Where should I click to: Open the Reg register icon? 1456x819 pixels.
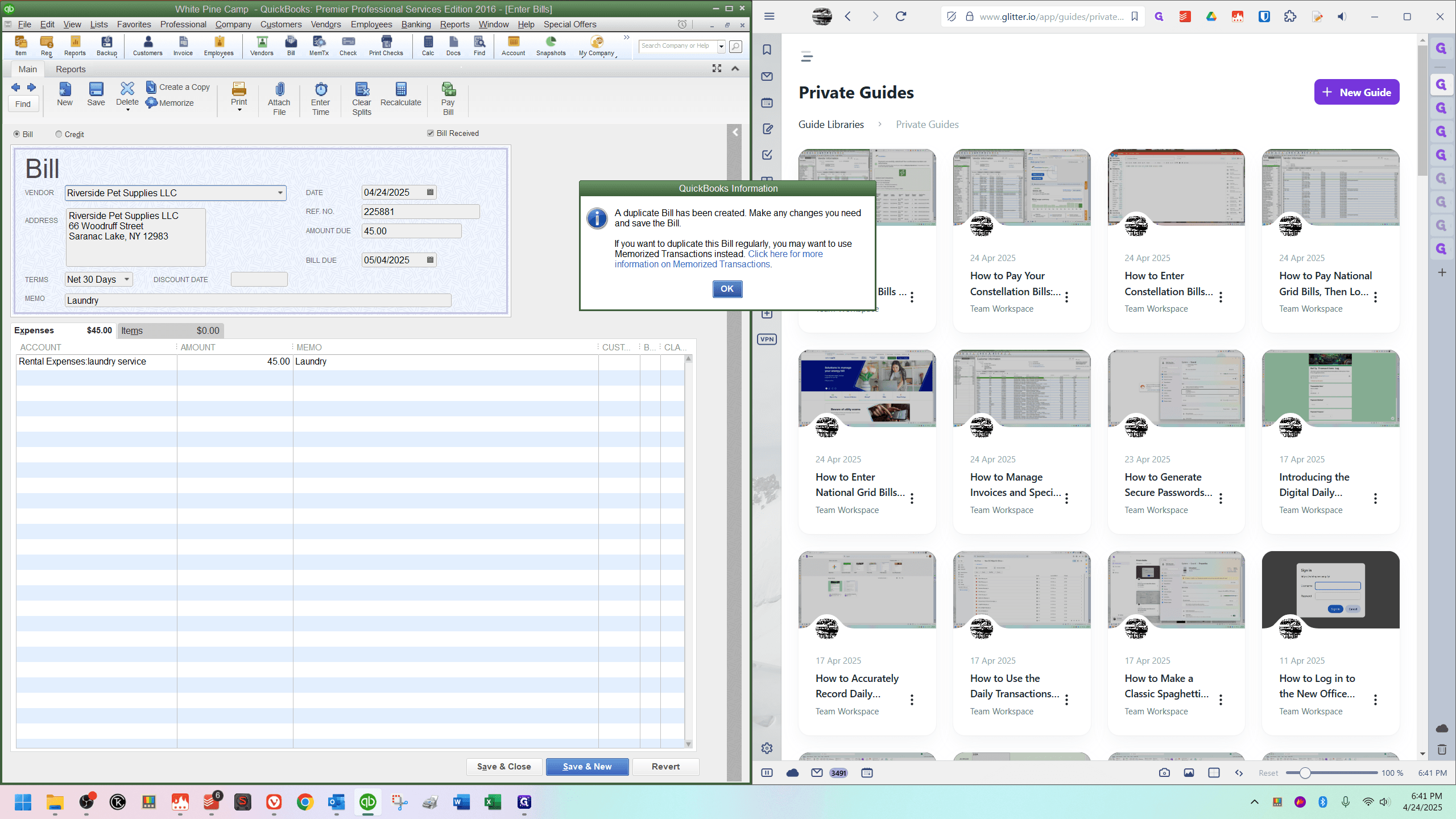point(47,45)
